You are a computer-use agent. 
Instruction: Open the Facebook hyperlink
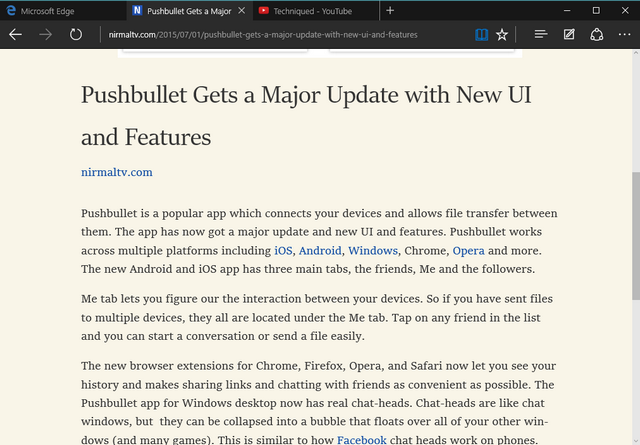tap(362, 440)
